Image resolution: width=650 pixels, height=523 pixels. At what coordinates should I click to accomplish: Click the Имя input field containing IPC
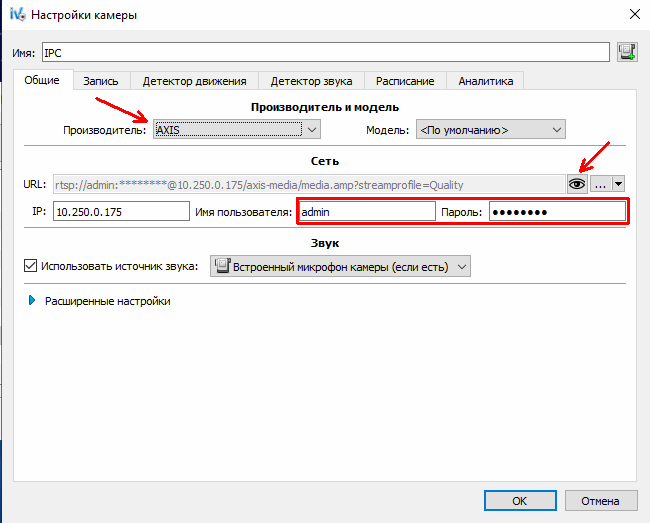(x=326, y=52)
